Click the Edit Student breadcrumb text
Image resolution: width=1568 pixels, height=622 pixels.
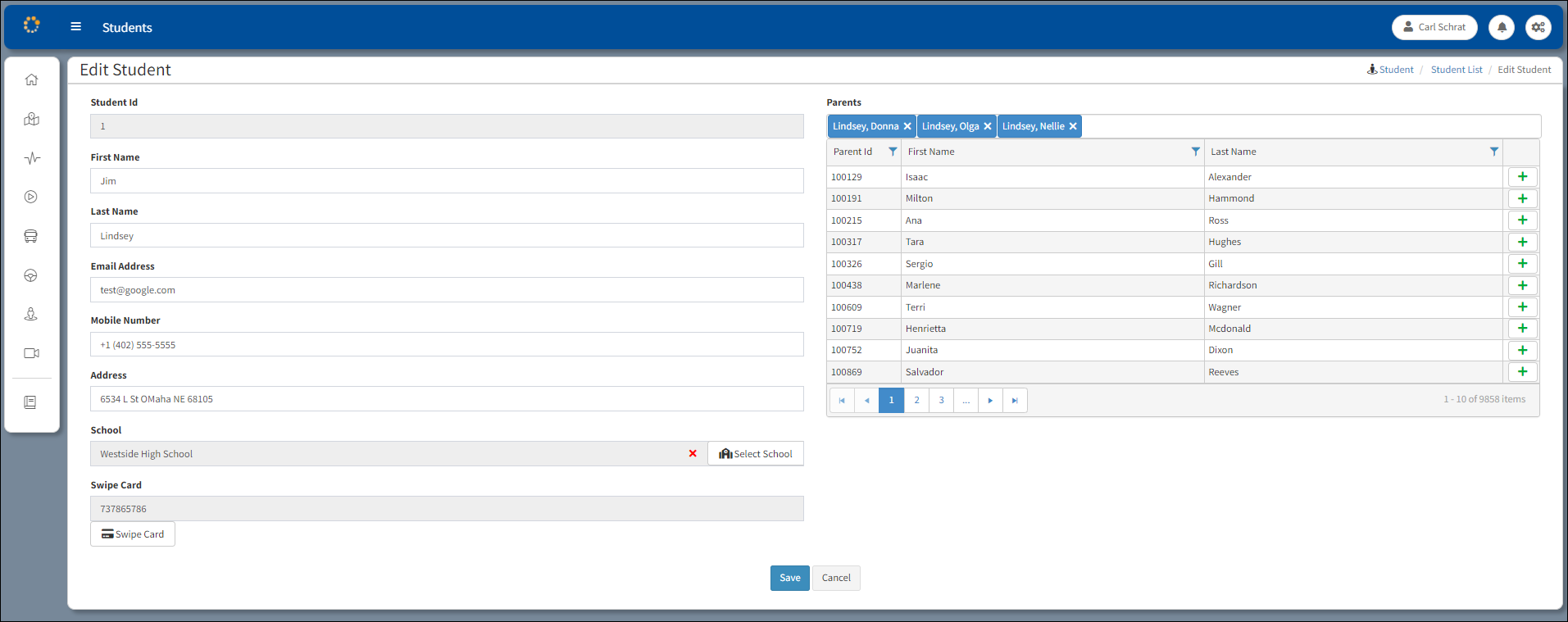1524,70
